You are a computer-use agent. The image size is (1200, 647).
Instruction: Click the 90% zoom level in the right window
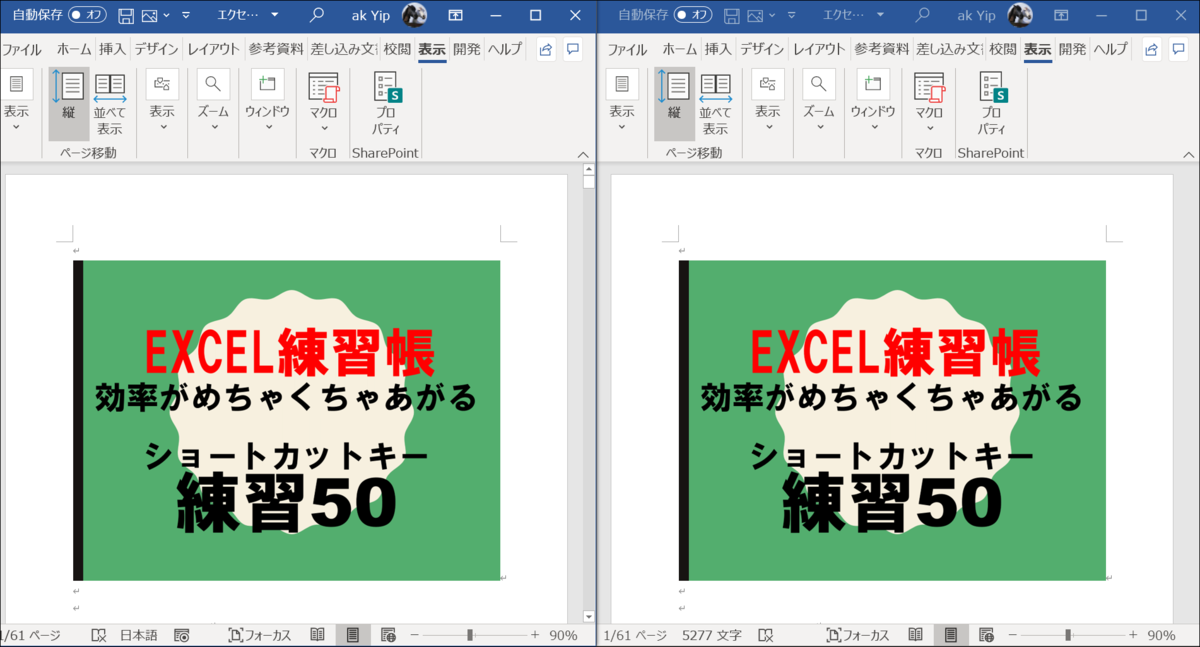[x=1161, y=635]
